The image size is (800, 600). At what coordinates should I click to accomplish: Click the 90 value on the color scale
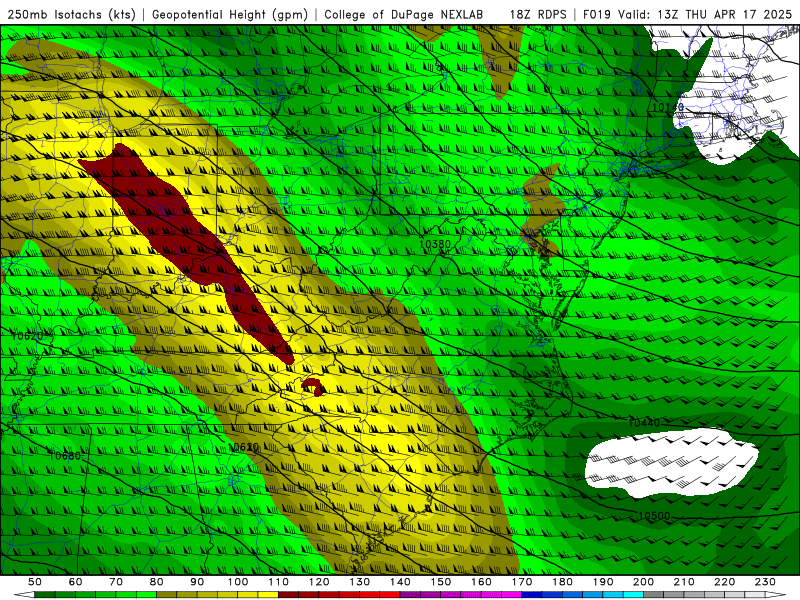(x=197, y=582)
